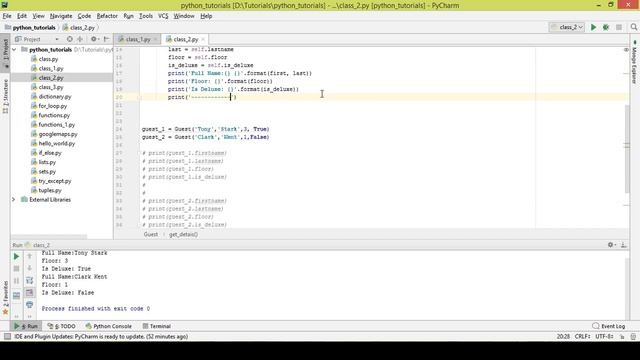Open UTF-8 encoding selector
Screen dimensions: 640x360
coord(604,337)
